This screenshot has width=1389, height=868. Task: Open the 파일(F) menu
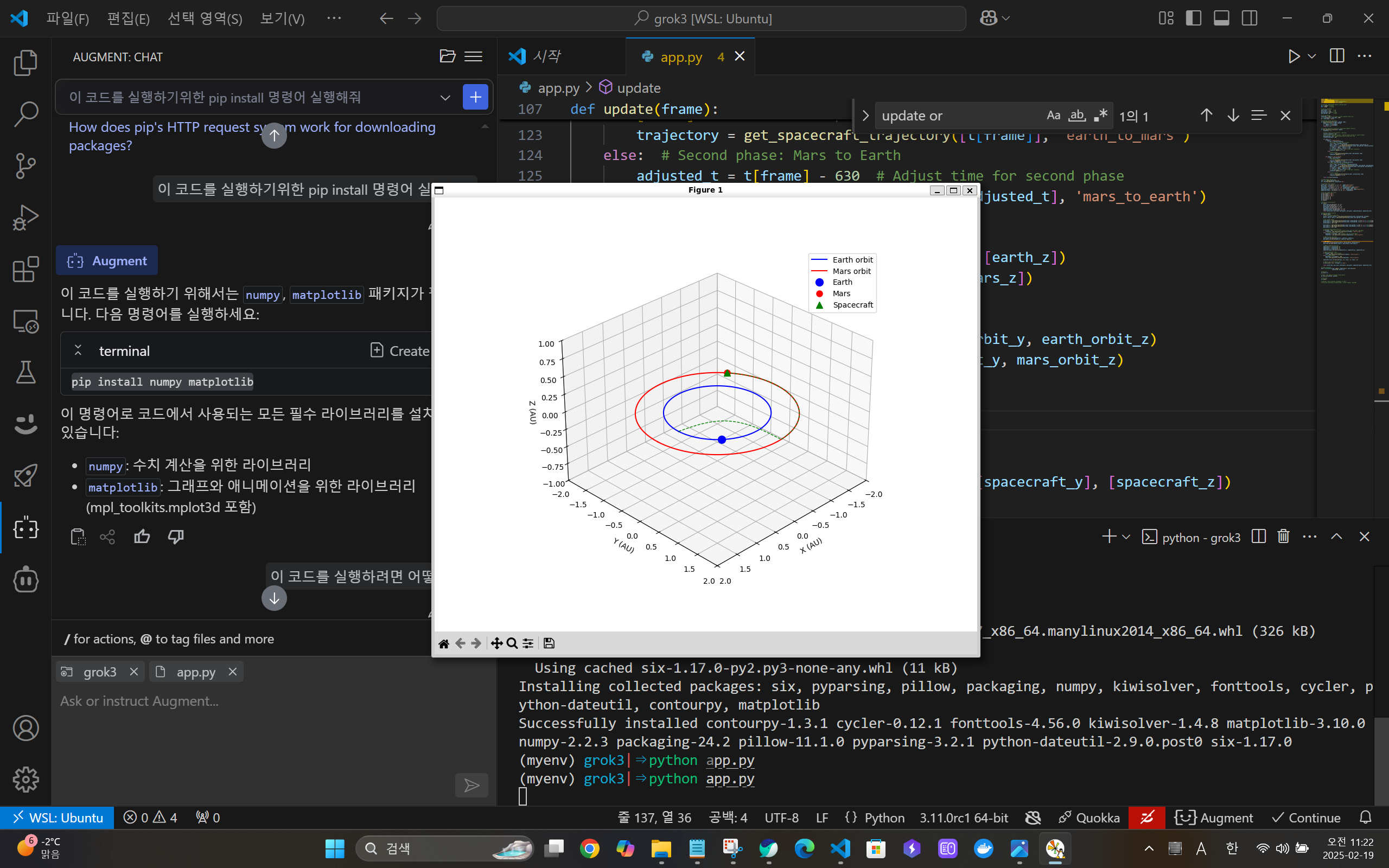click(x=68, y=18)
